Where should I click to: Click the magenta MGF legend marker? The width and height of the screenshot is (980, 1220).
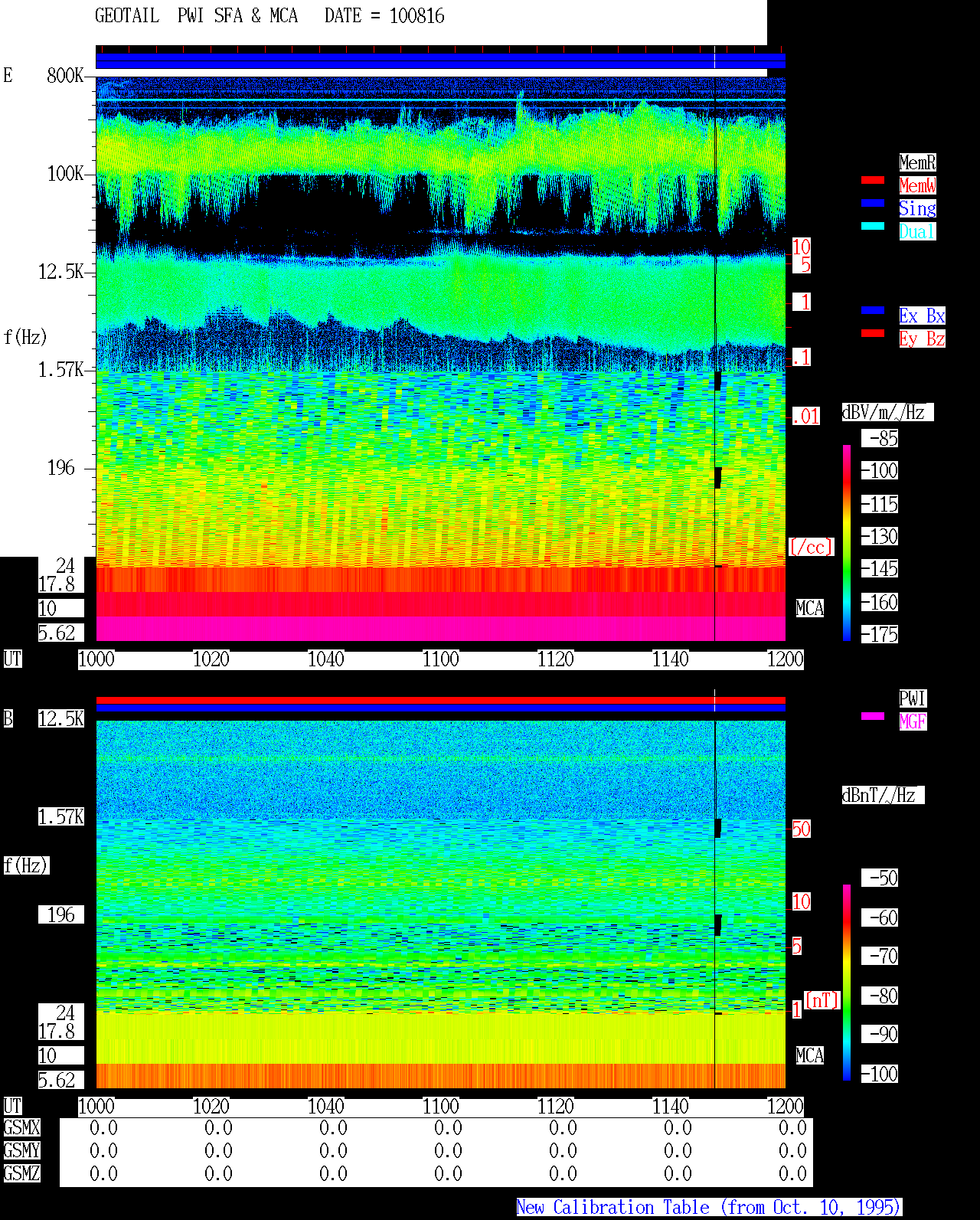(873, 716)
